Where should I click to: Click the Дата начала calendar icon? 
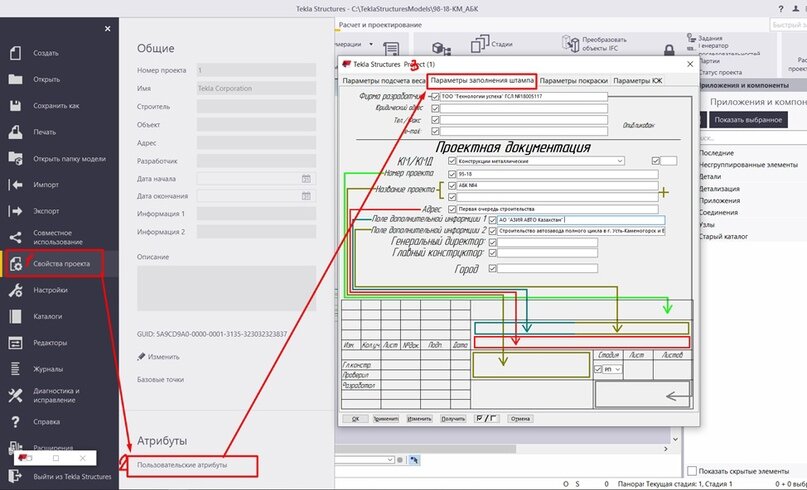click(306, 179)
